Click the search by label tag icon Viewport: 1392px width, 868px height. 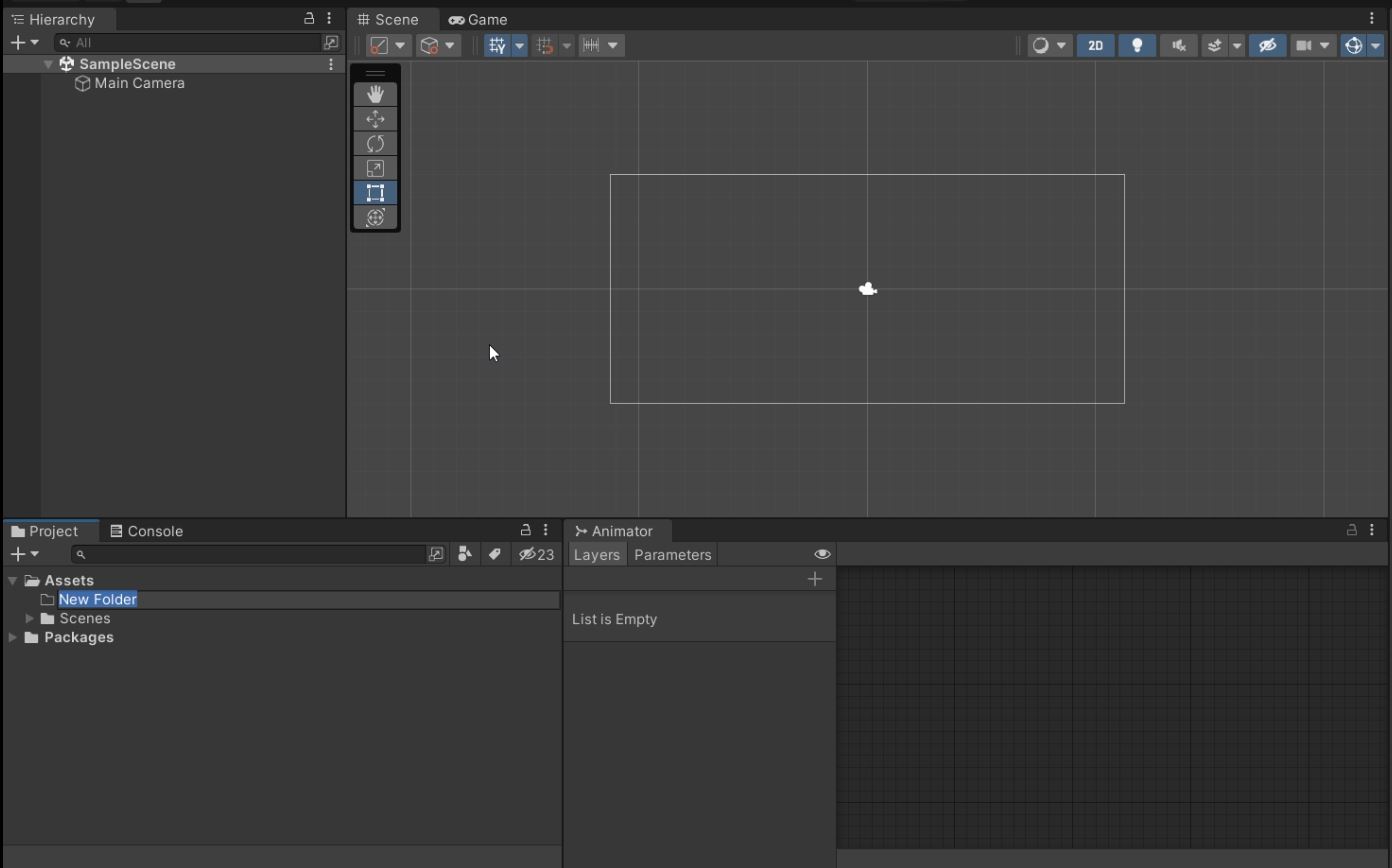click(494, 554)
